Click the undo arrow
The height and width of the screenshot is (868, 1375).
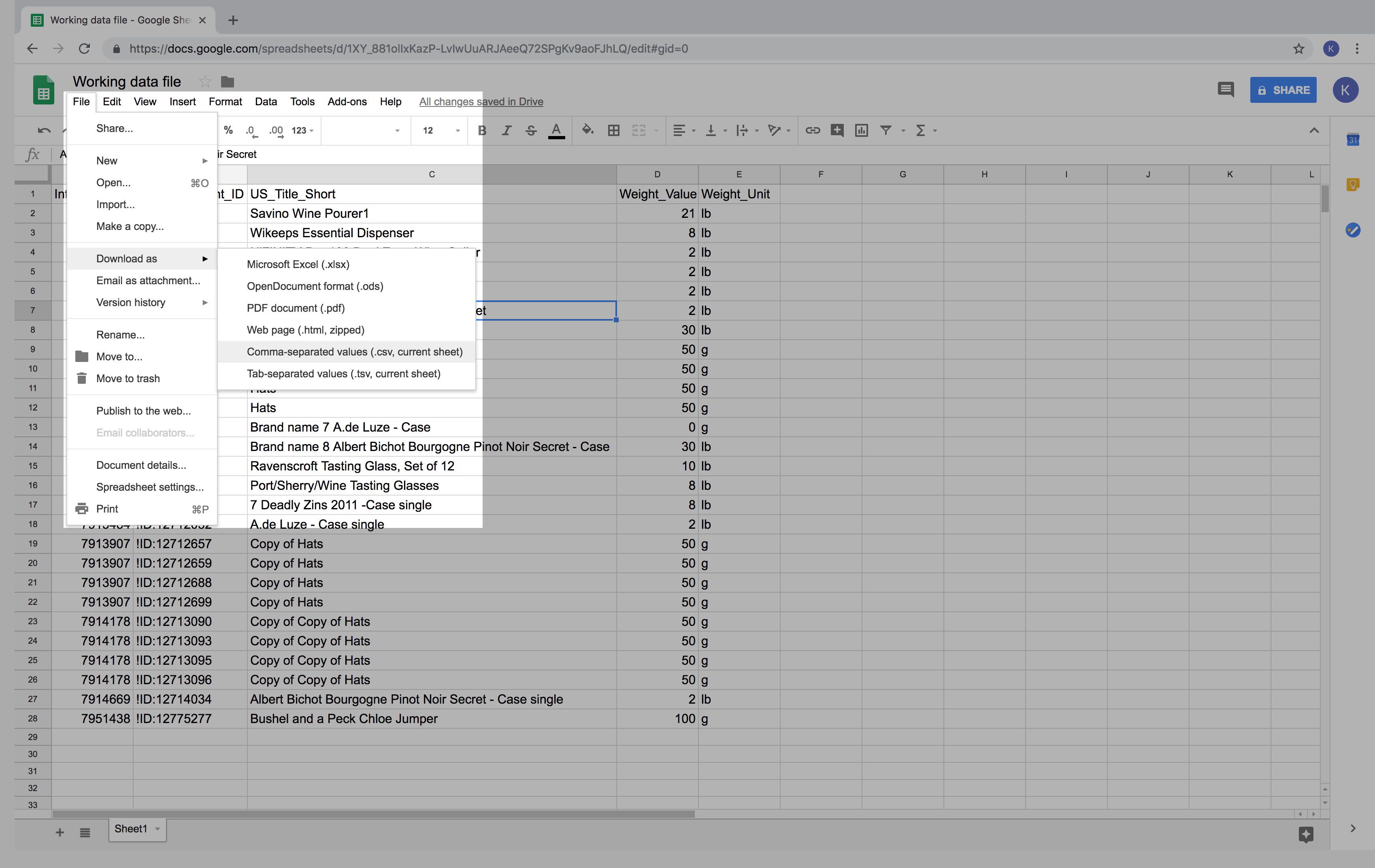[44, 131]
